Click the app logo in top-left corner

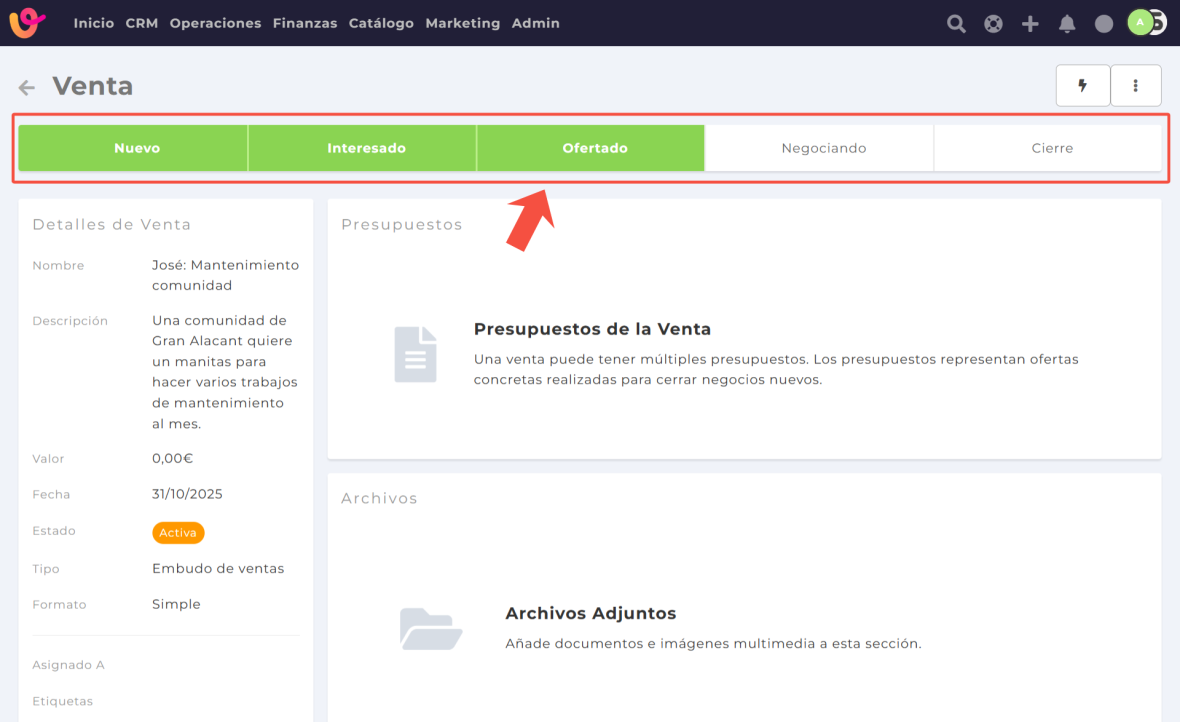tap(27, 22)
